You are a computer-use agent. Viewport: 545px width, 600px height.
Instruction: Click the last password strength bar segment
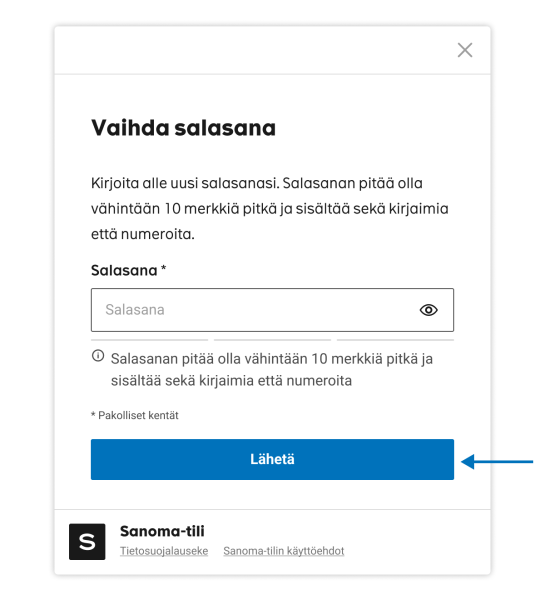click(x=395, y=339)
